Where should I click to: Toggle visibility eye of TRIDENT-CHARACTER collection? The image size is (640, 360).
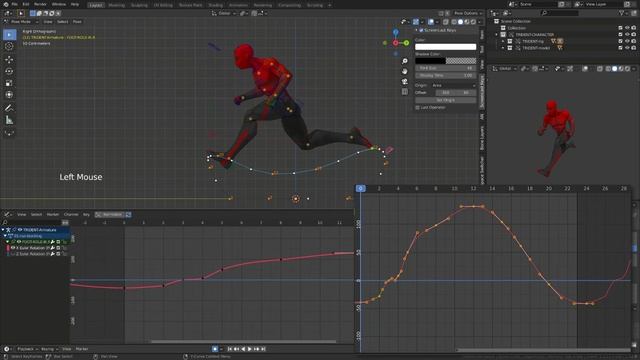(627, 35)
